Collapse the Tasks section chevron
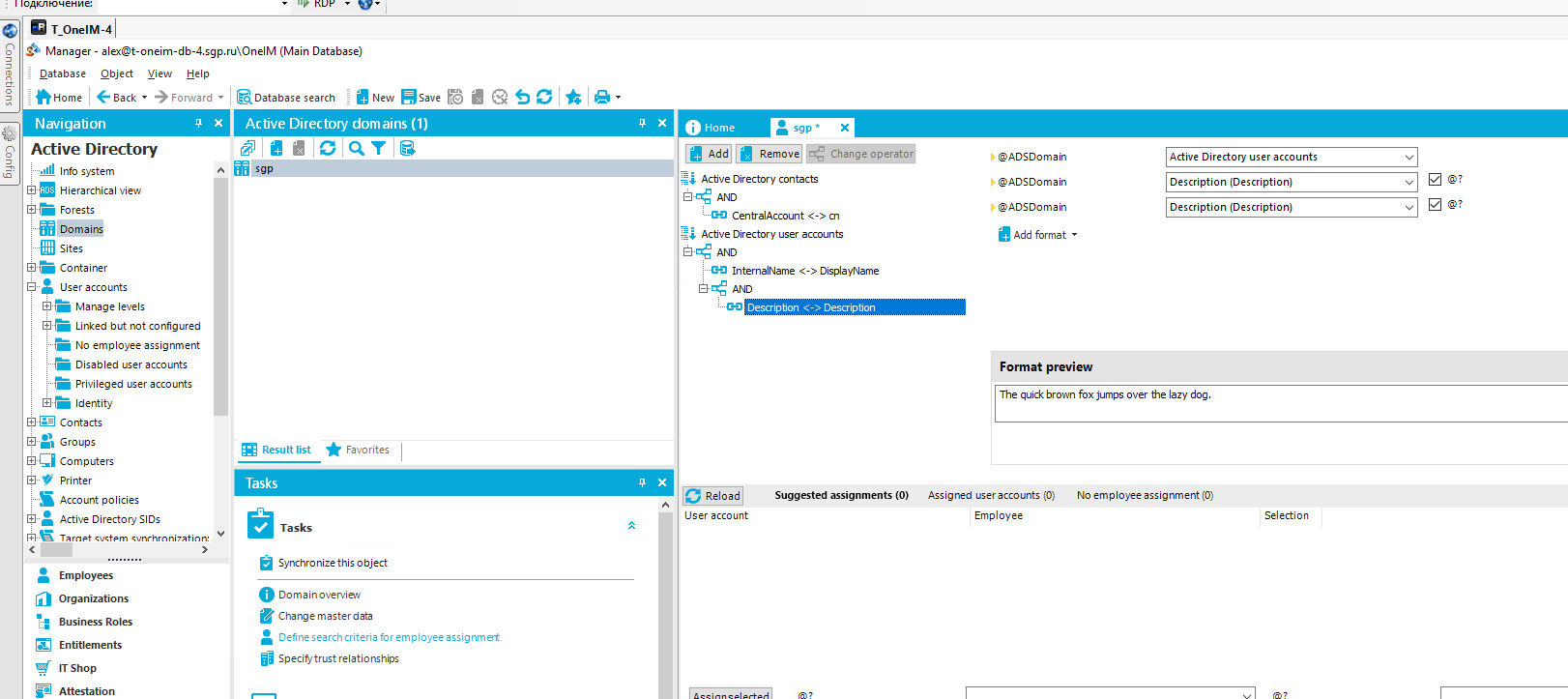 click(631, 526)
